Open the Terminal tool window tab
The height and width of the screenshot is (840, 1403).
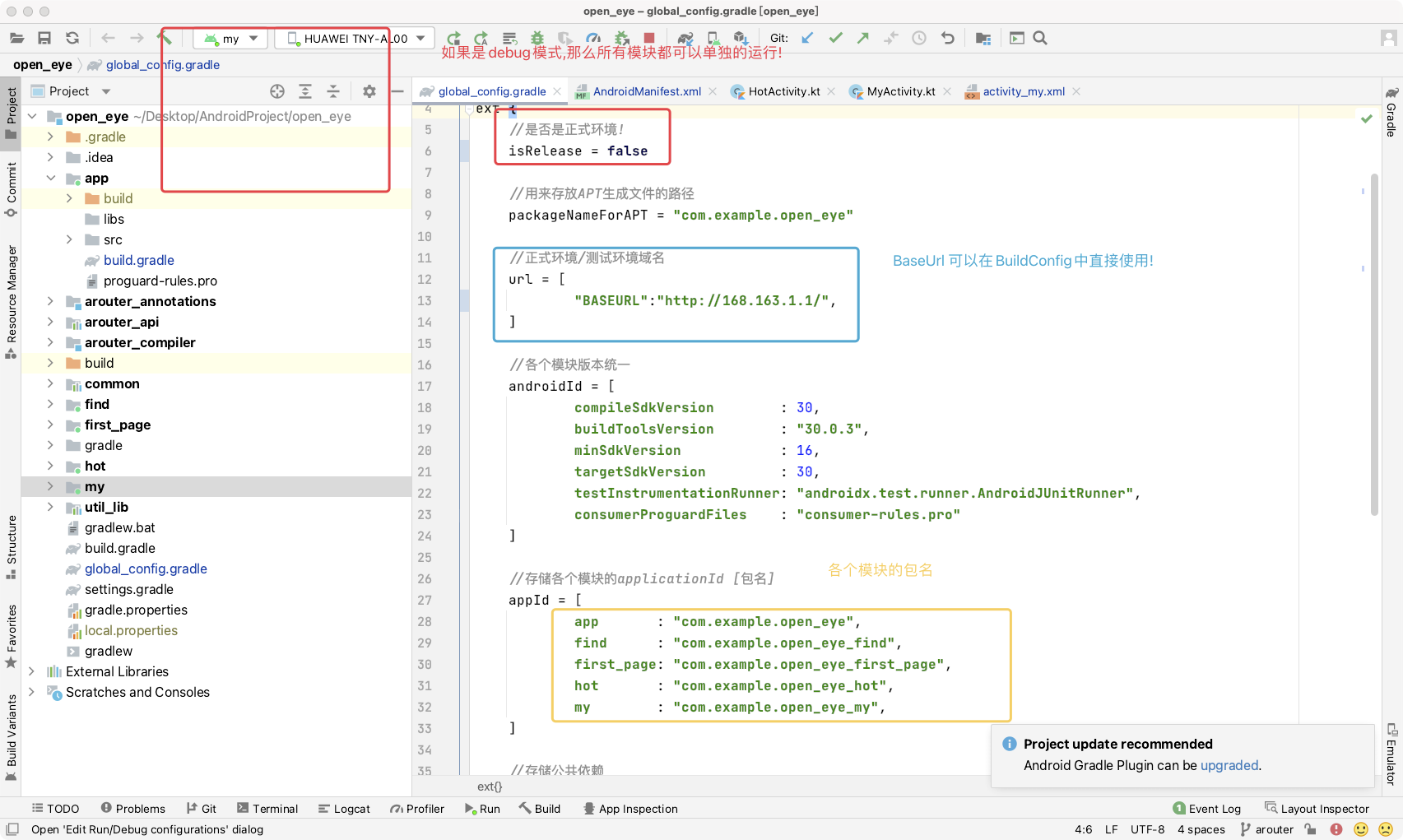(x=267, y=809)
